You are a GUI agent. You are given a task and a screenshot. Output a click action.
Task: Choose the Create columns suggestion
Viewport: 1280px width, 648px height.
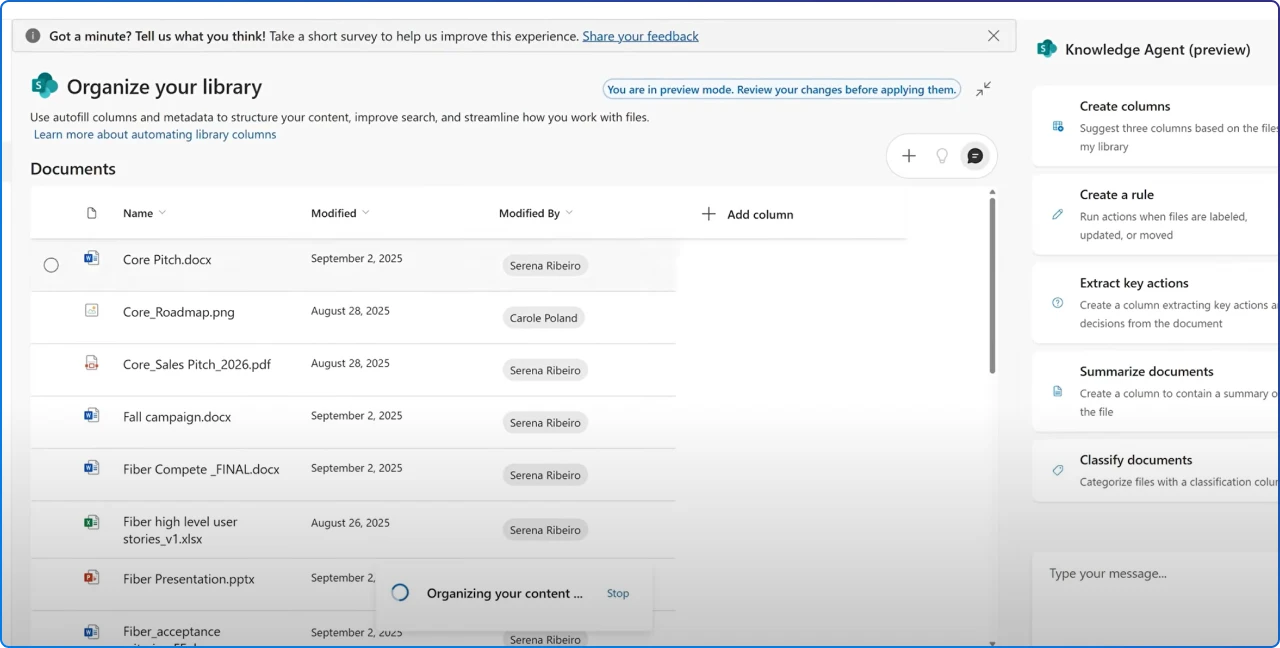pos(1156,125)
